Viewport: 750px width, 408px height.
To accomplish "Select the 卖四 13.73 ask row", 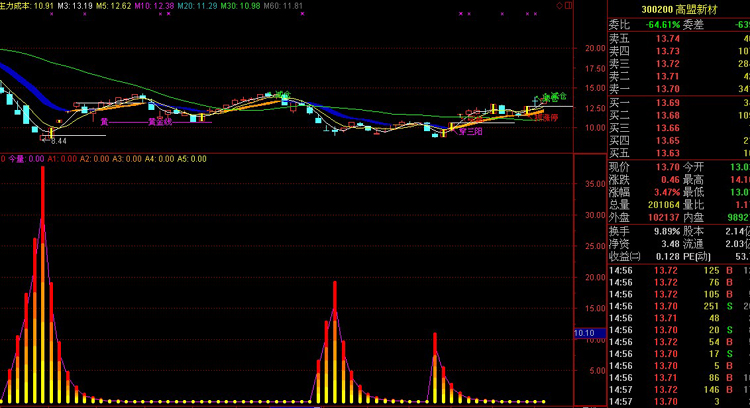I will point(679,51).
